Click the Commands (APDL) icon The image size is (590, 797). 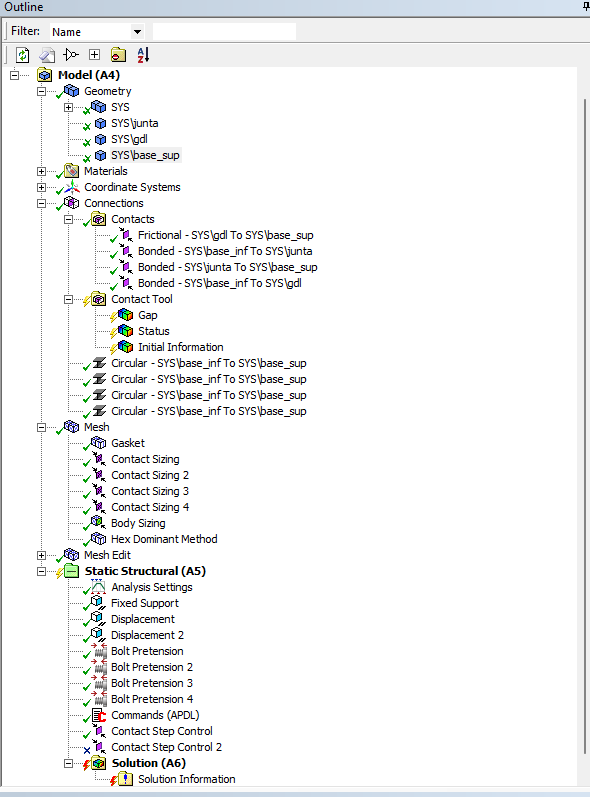(99, 715)
